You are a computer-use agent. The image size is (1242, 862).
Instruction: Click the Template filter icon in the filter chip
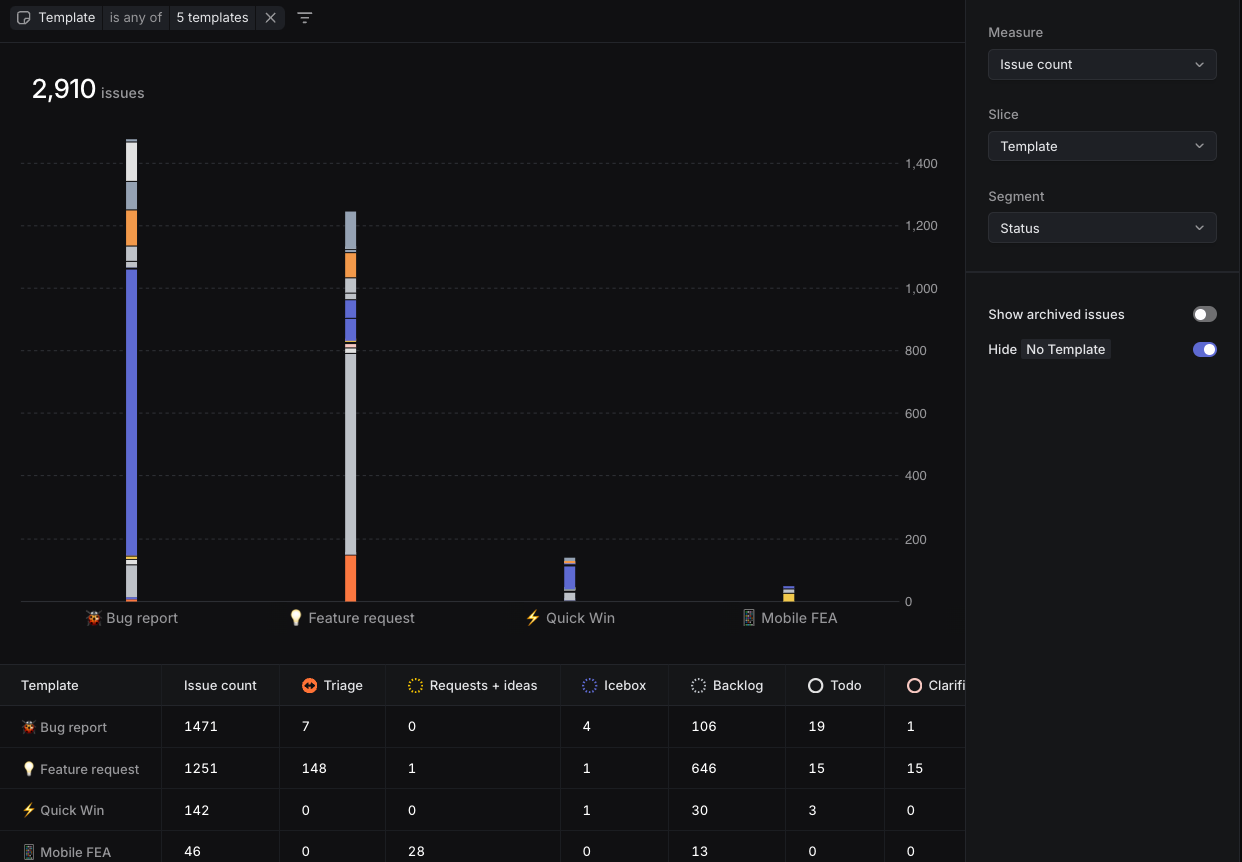tap(22, 17)
